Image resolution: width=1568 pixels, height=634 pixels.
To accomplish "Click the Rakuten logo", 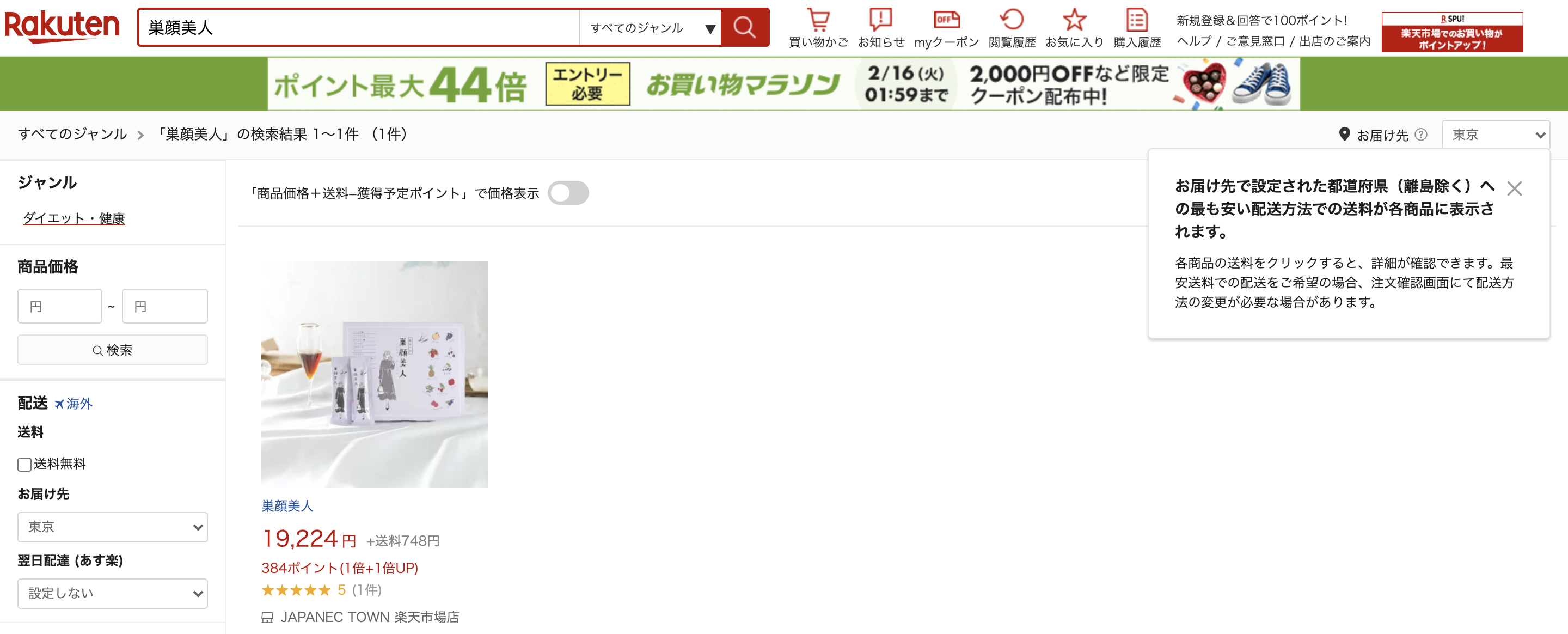I will pyautogui.click(x=62, y=27).
